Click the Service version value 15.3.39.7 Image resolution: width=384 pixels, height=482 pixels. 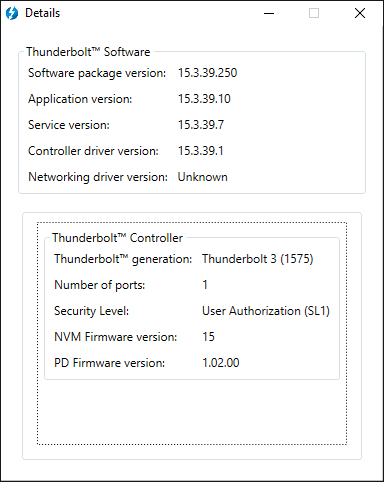click(x=201, y=125)
